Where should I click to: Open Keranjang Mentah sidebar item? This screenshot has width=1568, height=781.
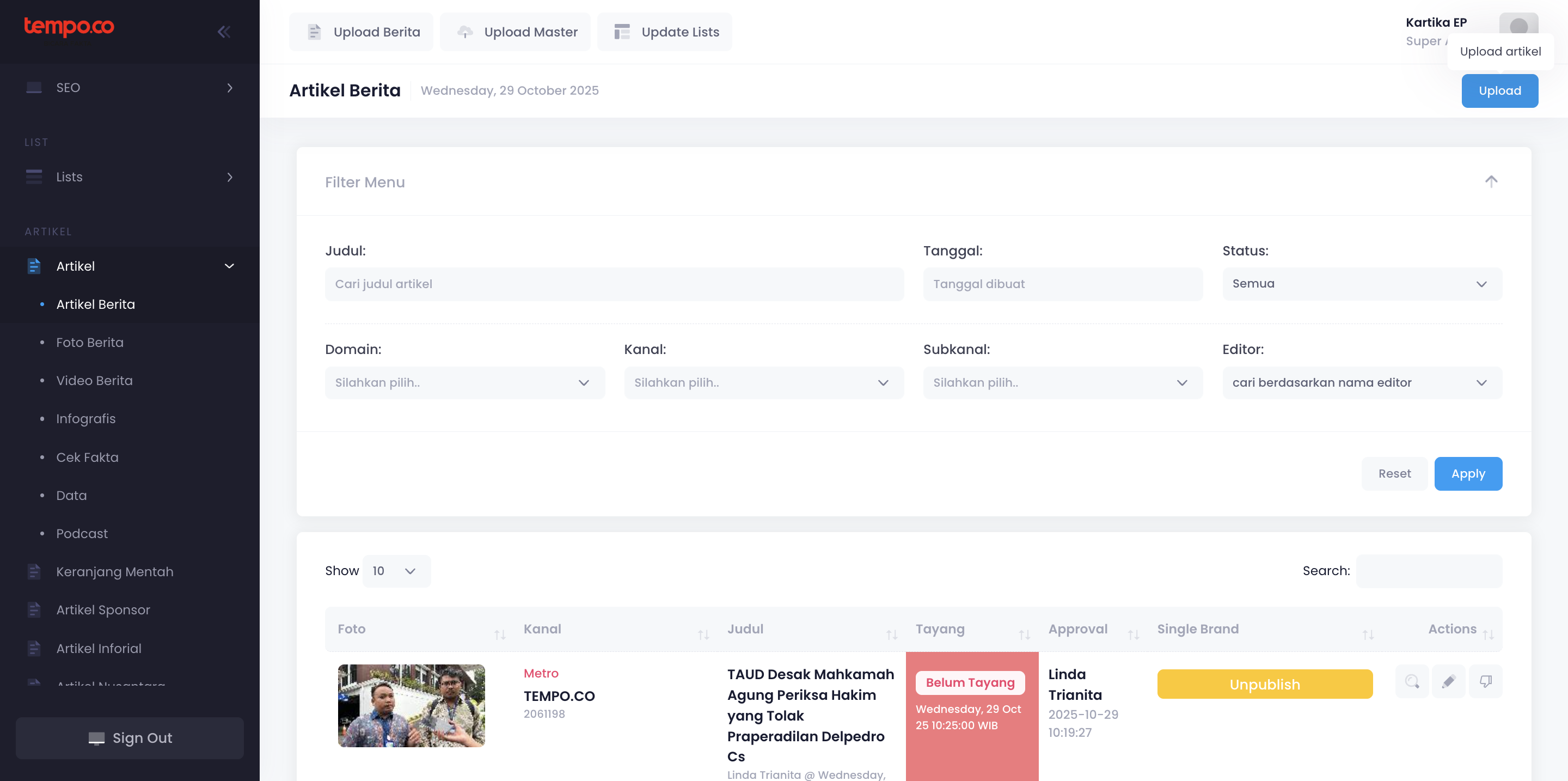coord(114,572)
